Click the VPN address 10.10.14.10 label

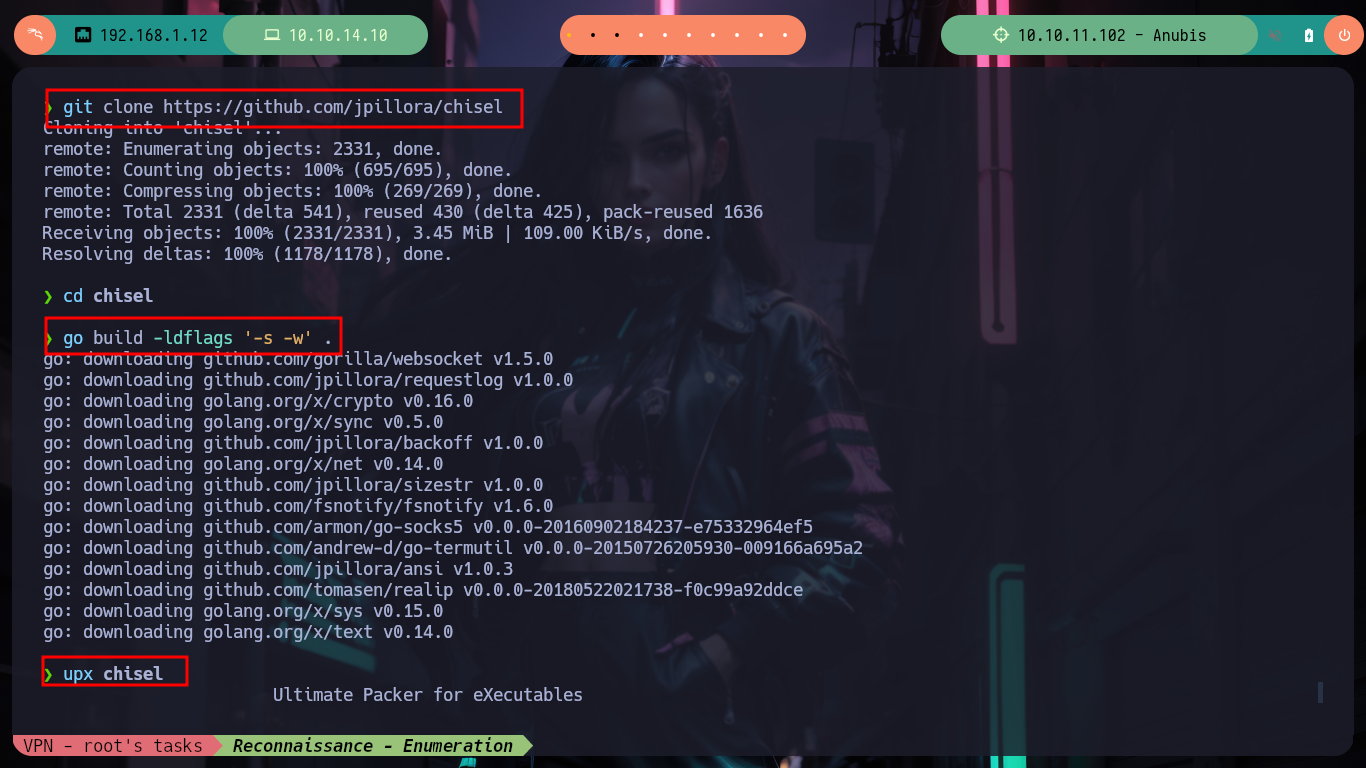(x=338, y=35)
